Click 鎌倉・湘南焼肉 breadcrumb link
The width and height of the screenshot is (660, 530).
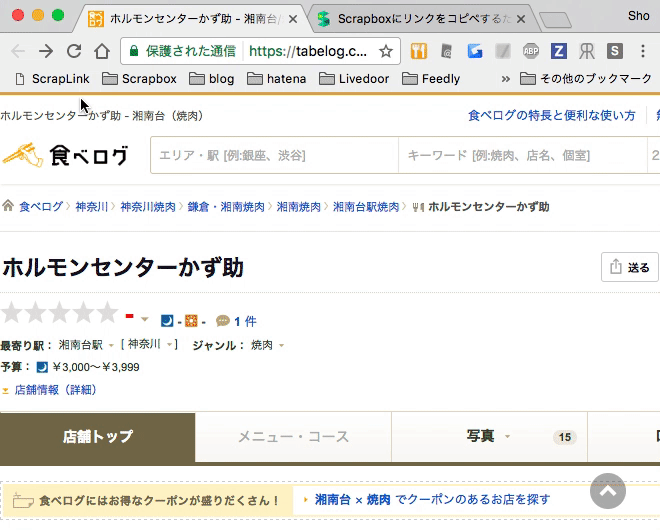point(226,207)
